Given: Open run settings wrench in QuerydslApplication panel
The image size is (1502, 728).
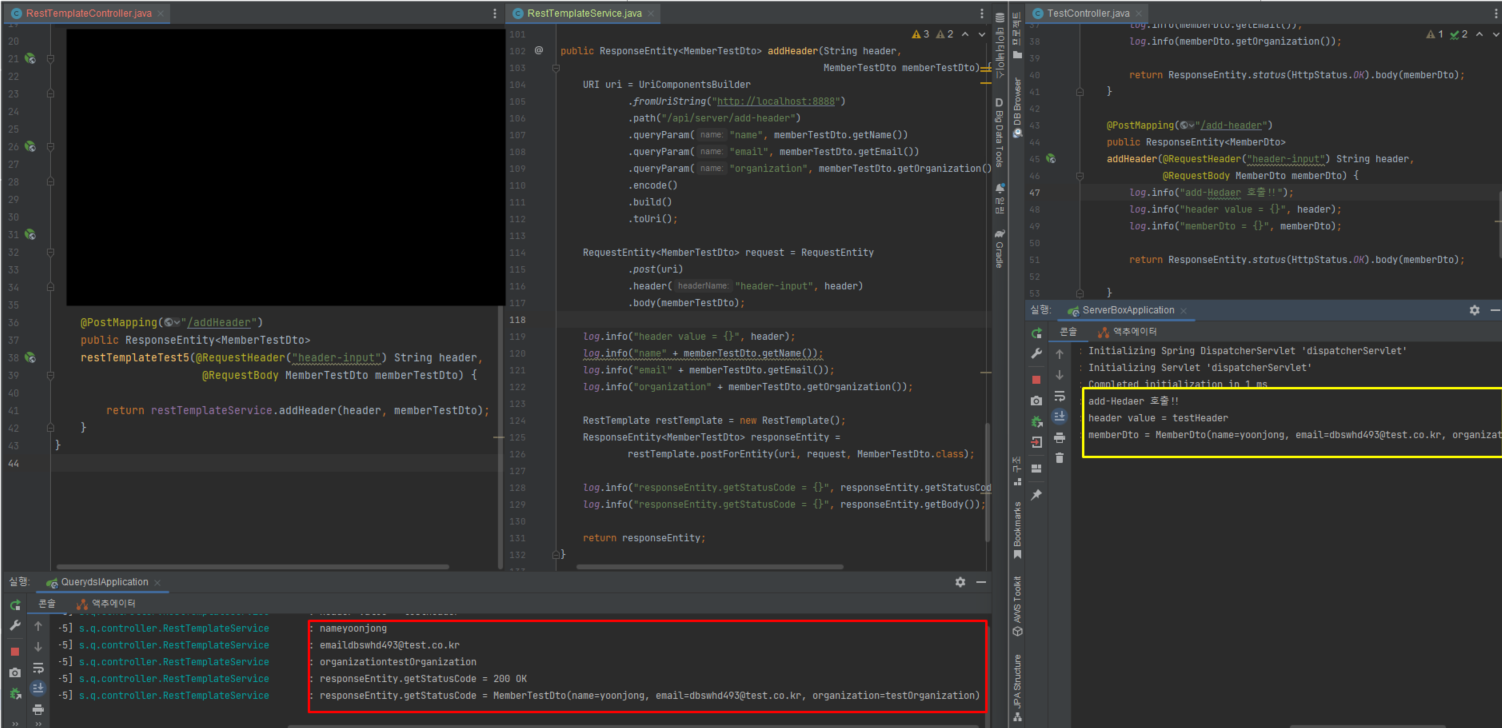Looking at the screenshot, I should tap(15, 626).
